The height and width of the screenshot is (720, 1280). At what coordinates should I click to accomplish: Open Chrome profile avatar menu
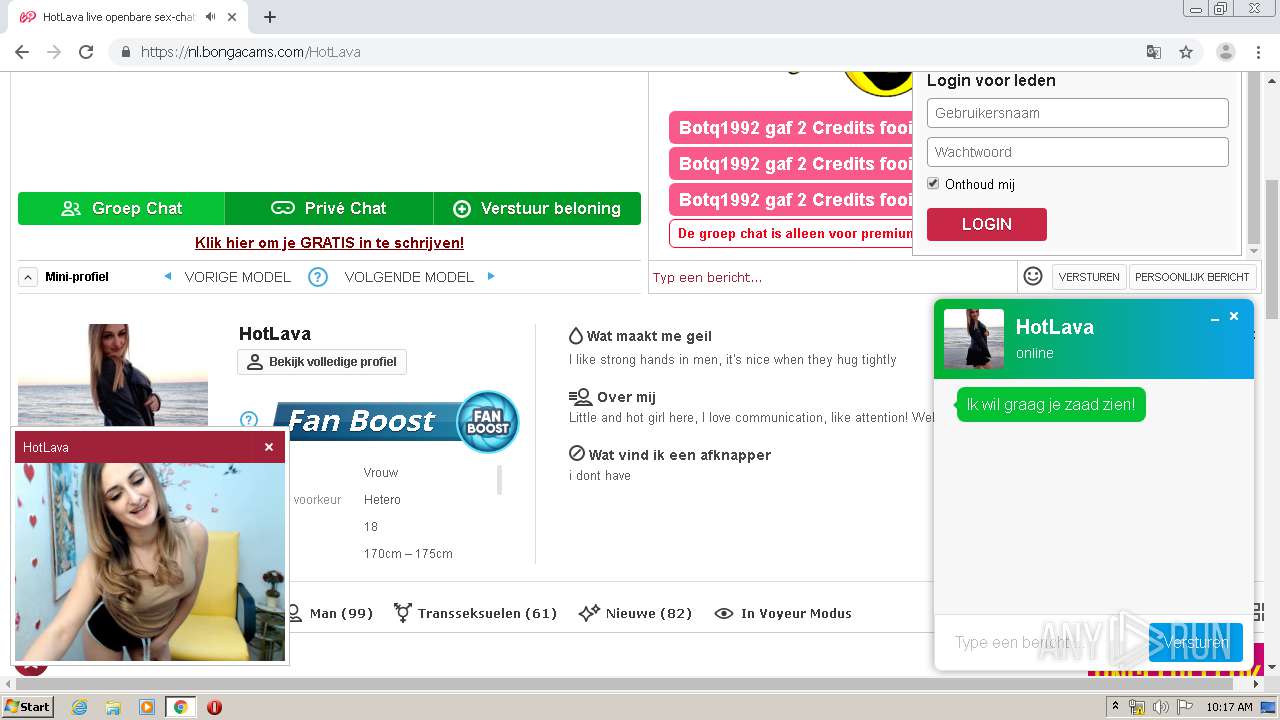[1226, 52]
